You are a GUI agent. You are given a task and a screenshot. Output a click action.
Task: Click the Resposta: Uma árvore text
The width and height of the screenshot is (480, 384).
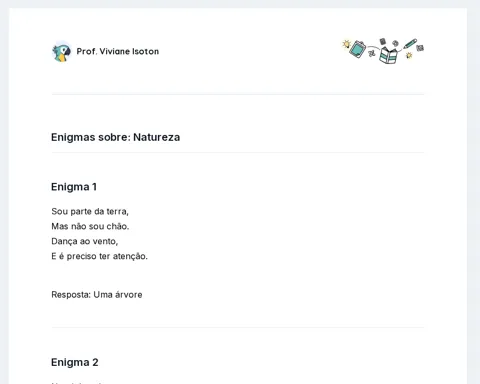97,295
